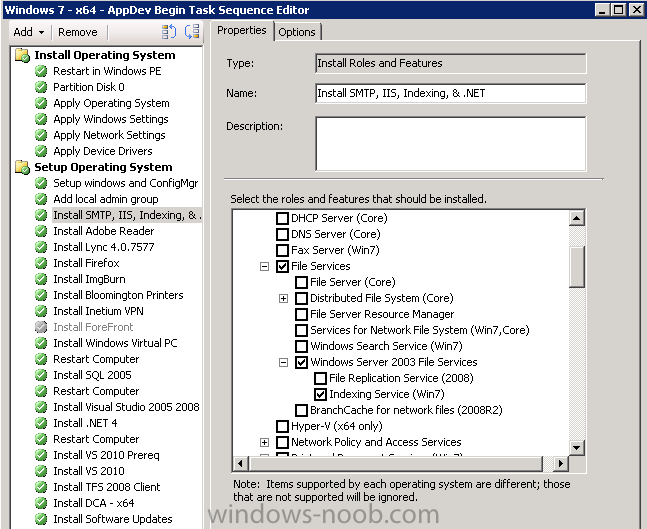Viewport: 647px width, 529px height.
Task: Click the horizontal scroll right arrow
Action: pyautogui.click(x=560, y=463)
